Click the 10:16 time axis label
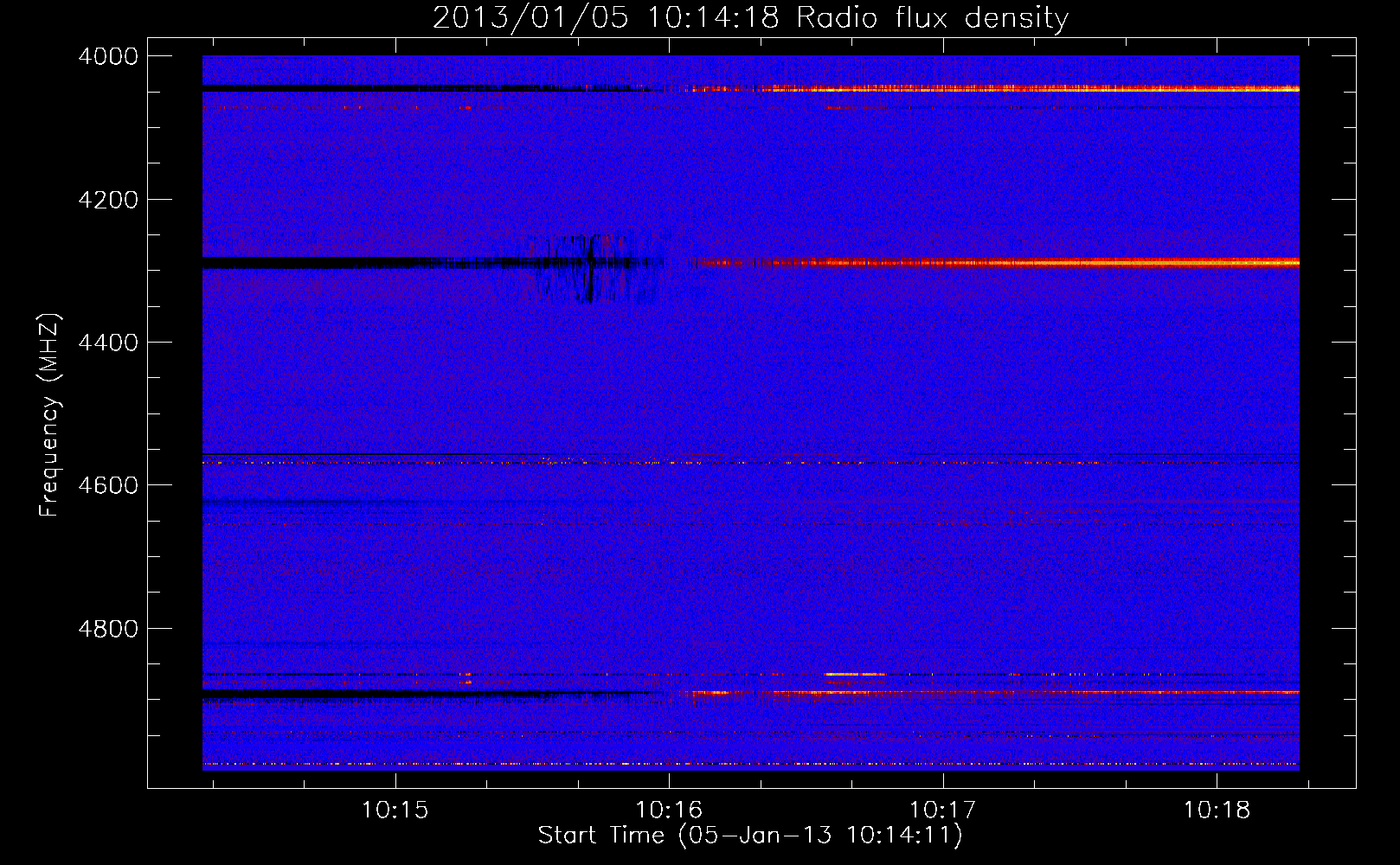The width and height of the screenshot is (1400, 865). 669,811
